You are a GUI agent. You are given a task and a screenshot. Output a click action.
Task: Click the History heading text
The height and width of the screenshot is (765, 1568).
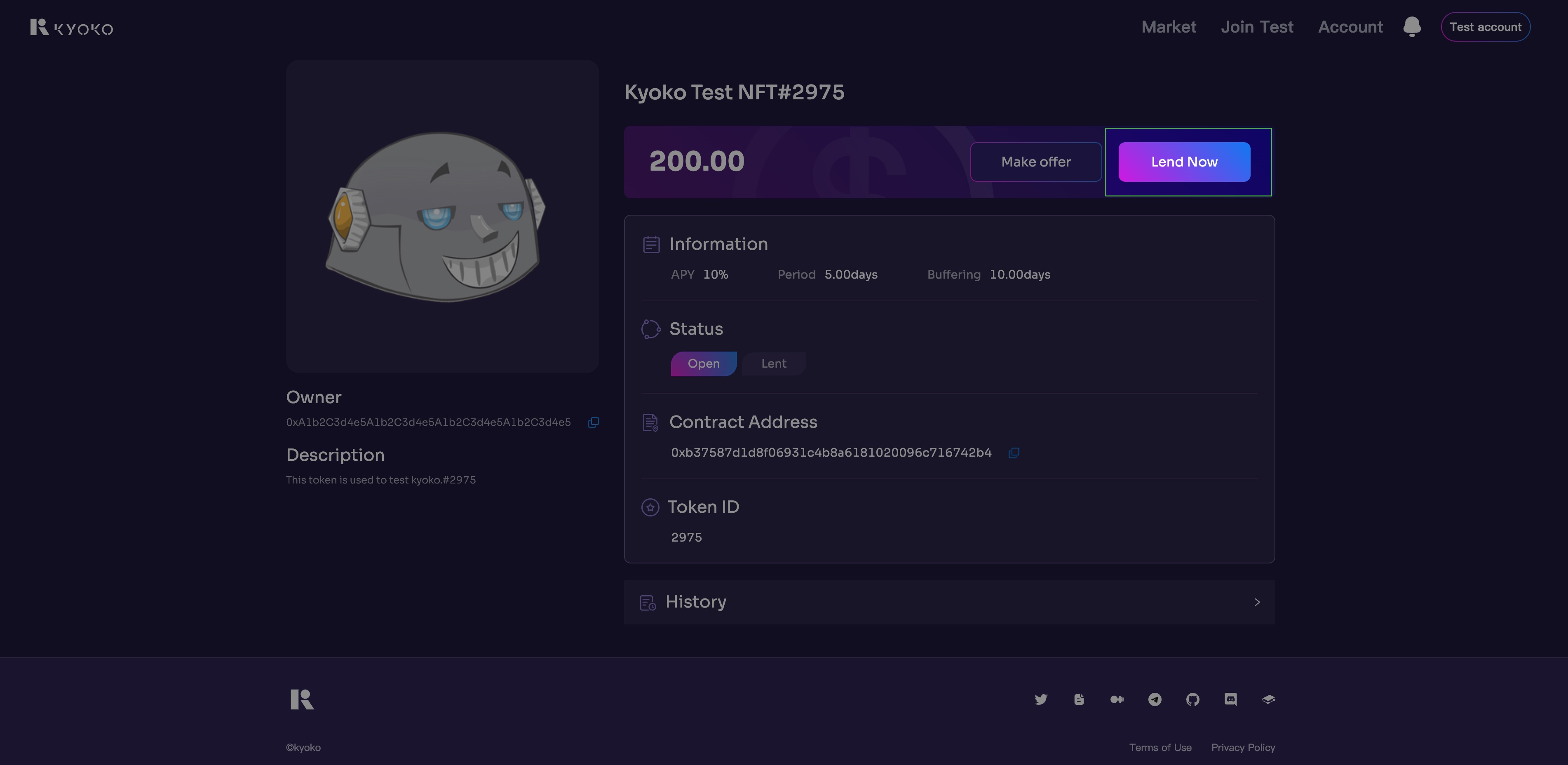click(x=696, y=602)
